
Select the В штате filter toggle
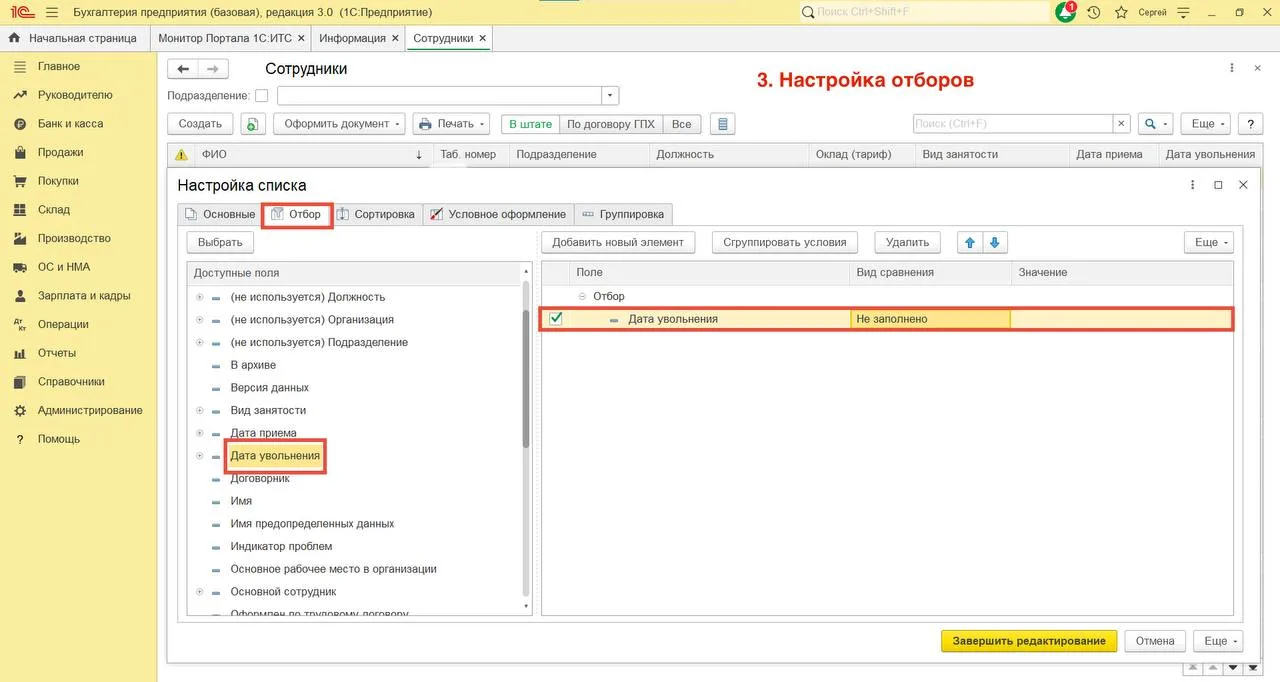pyautogui.click(x=530, y=124)
